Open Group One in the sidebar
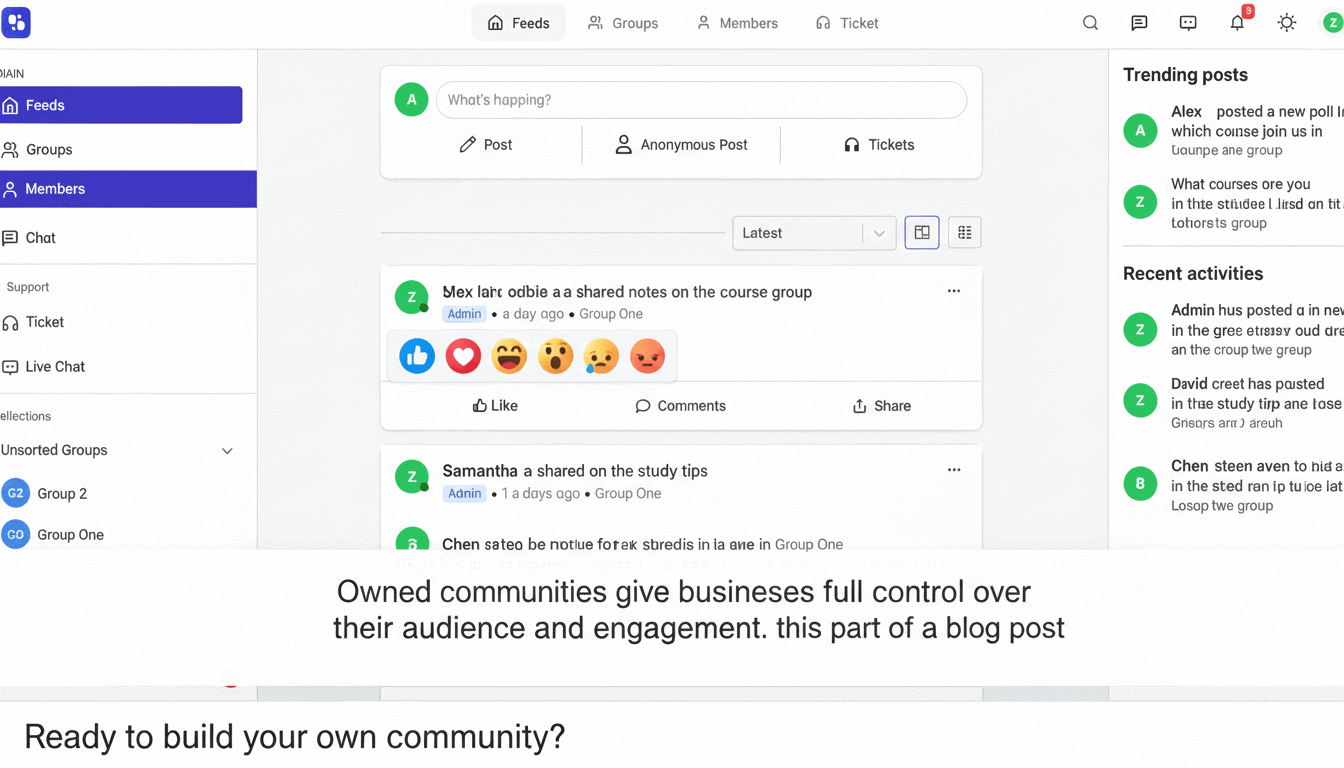Screen dimensions: 1344x768 [70, 535]
